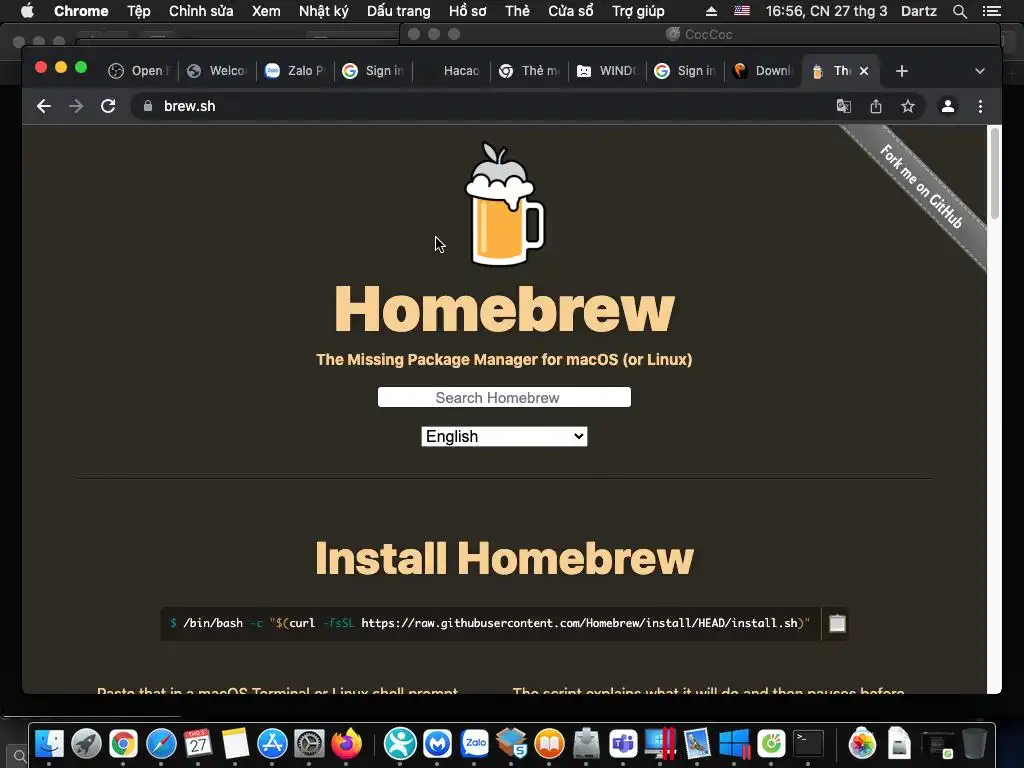The image size is (1024, 768).
Task: Switch to the Hacao tab
Action: (x=452, y=71)
